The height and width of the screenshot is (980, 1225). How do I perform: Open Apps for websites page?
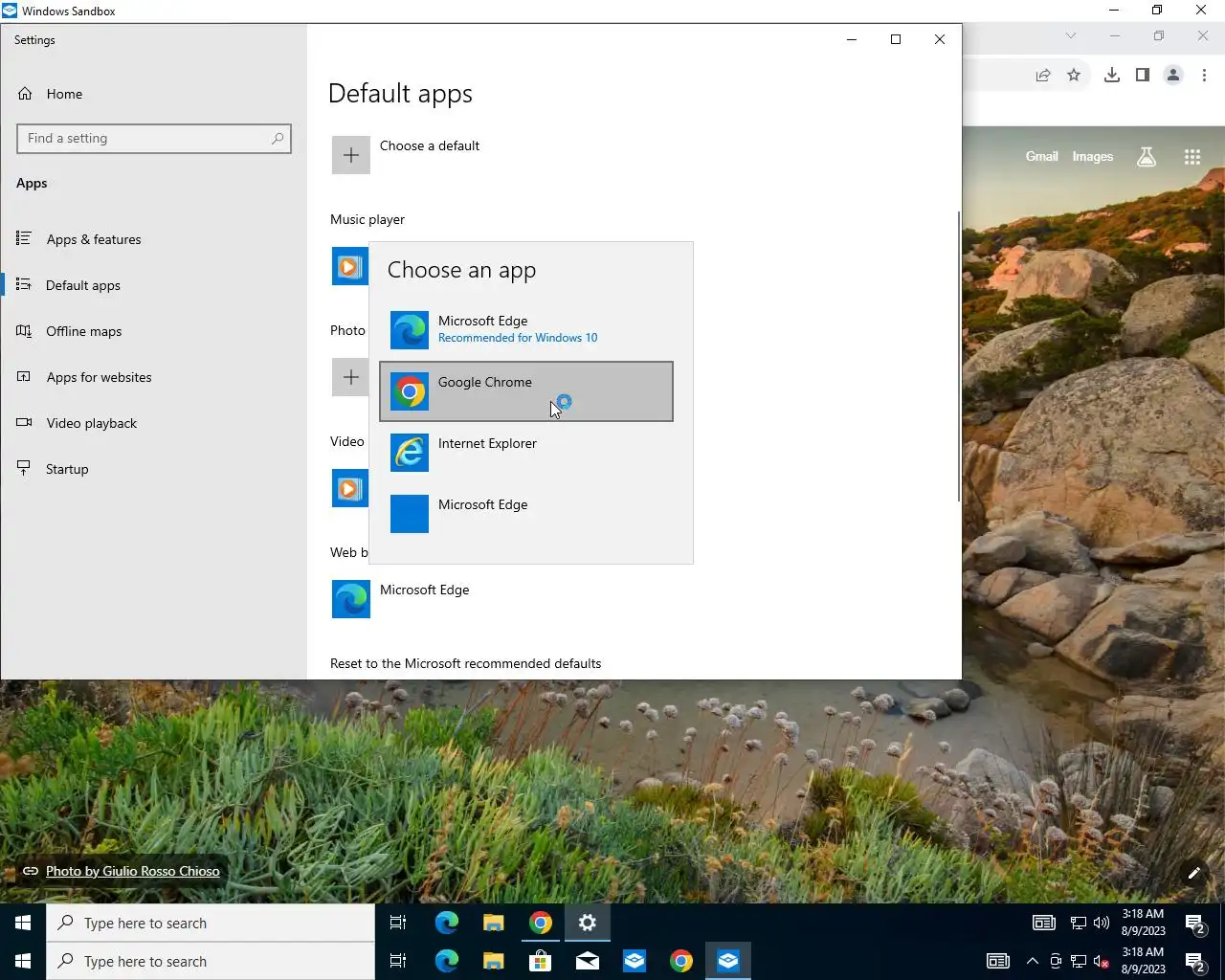point(153,377)
